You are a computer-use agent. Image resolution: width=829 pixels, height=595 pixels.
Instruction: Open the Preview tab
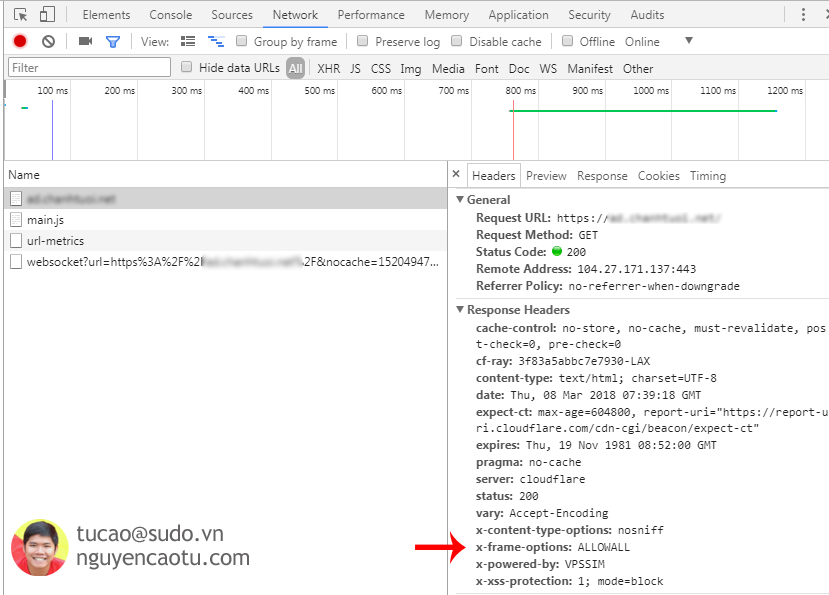pos(546,175)
